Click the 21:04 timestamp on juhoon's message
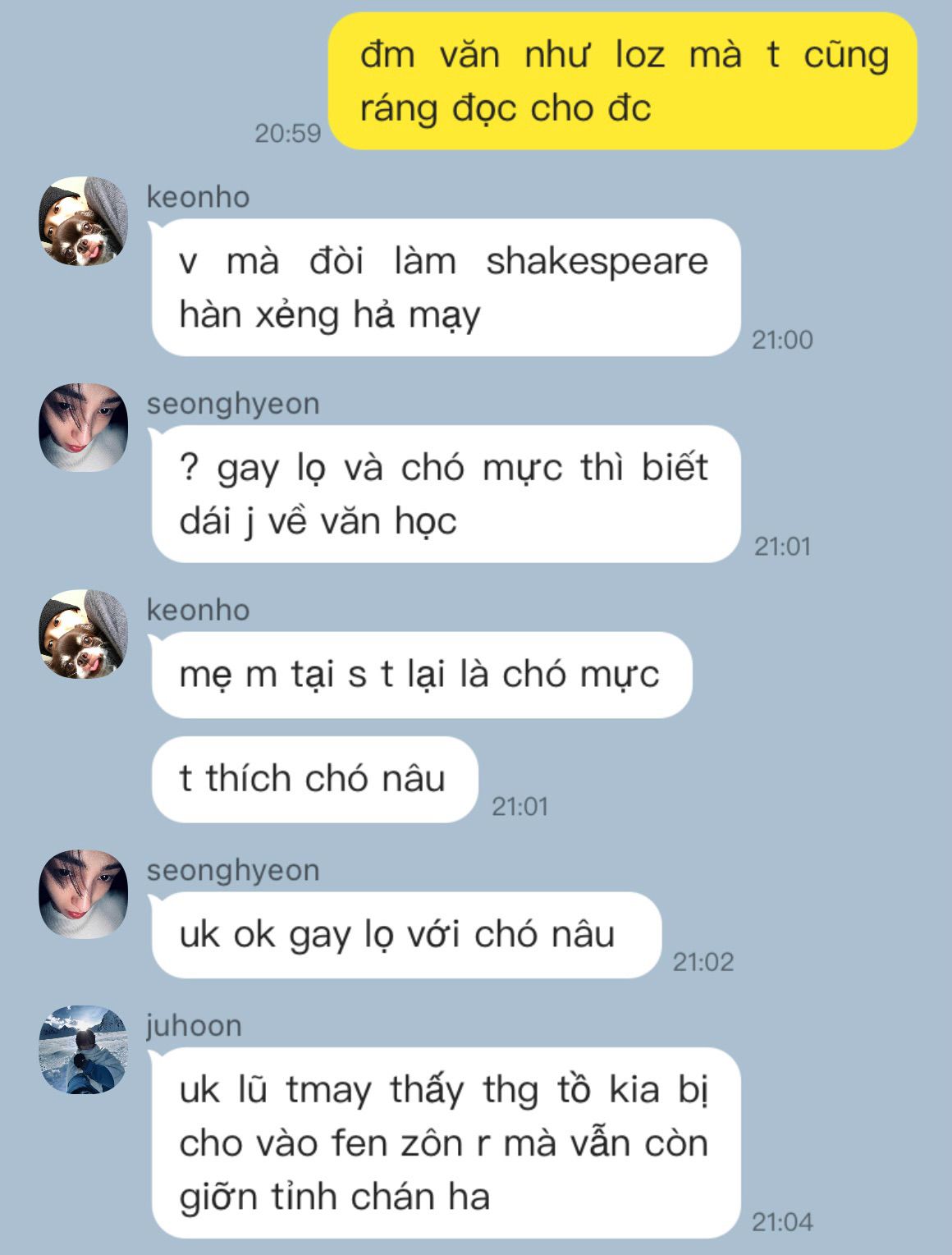Viewport: 952px width, 1255px height. 782,1222
